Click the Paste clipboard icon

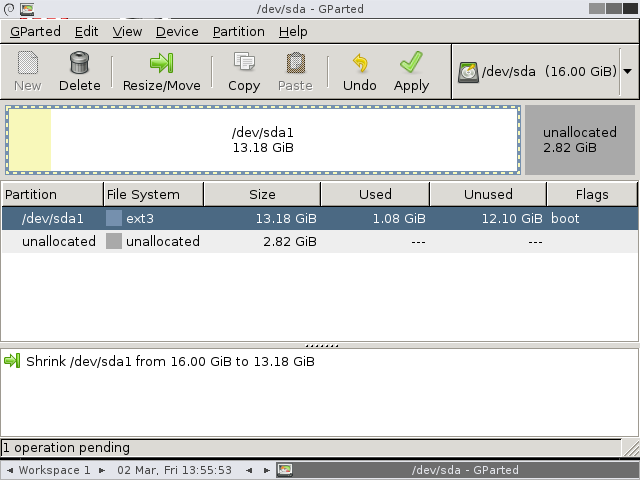coord(296,62)
